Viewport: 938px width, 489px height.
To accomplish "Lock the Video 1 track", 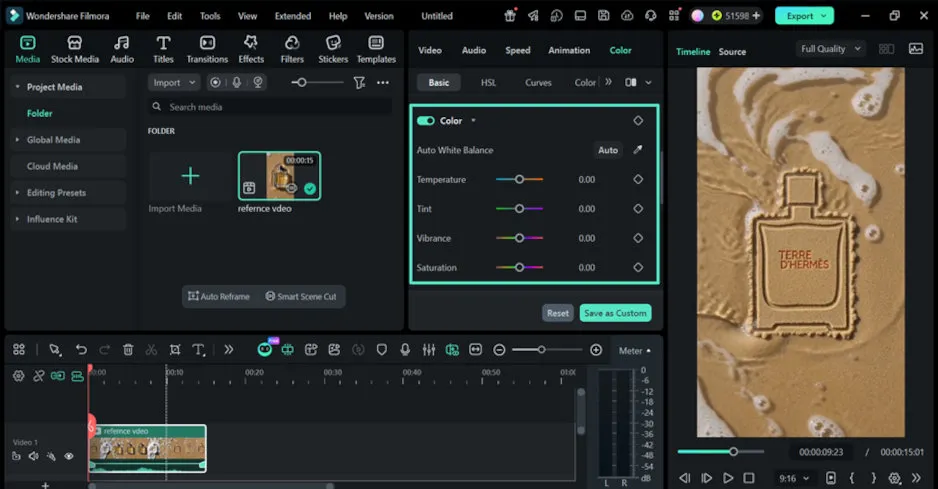I will tap(16, 456).
